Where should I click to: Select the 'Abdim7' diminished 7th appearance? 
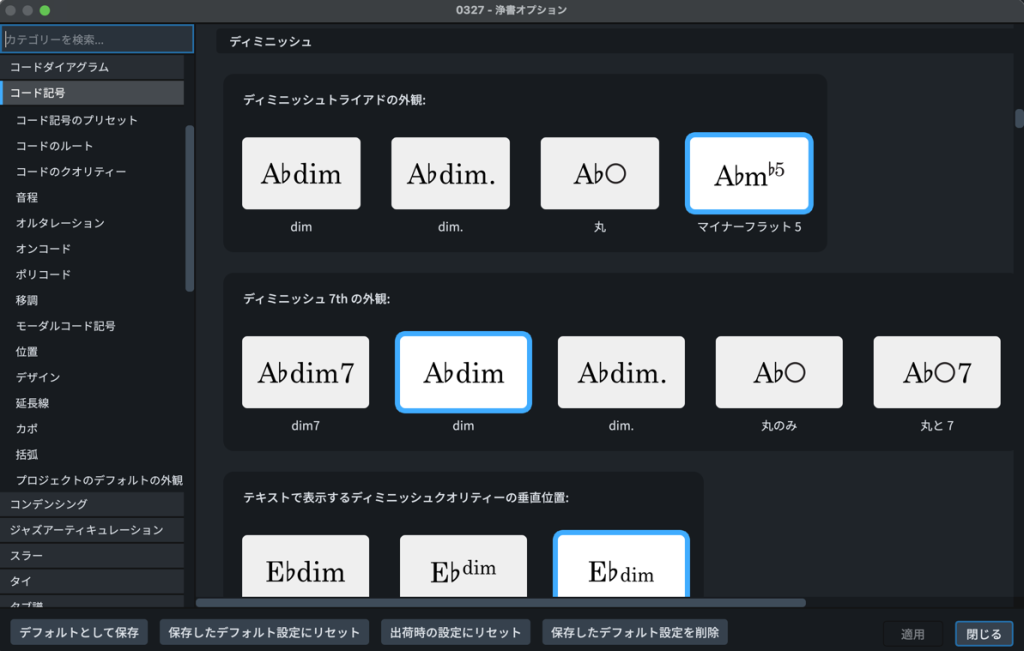point(305,372)
